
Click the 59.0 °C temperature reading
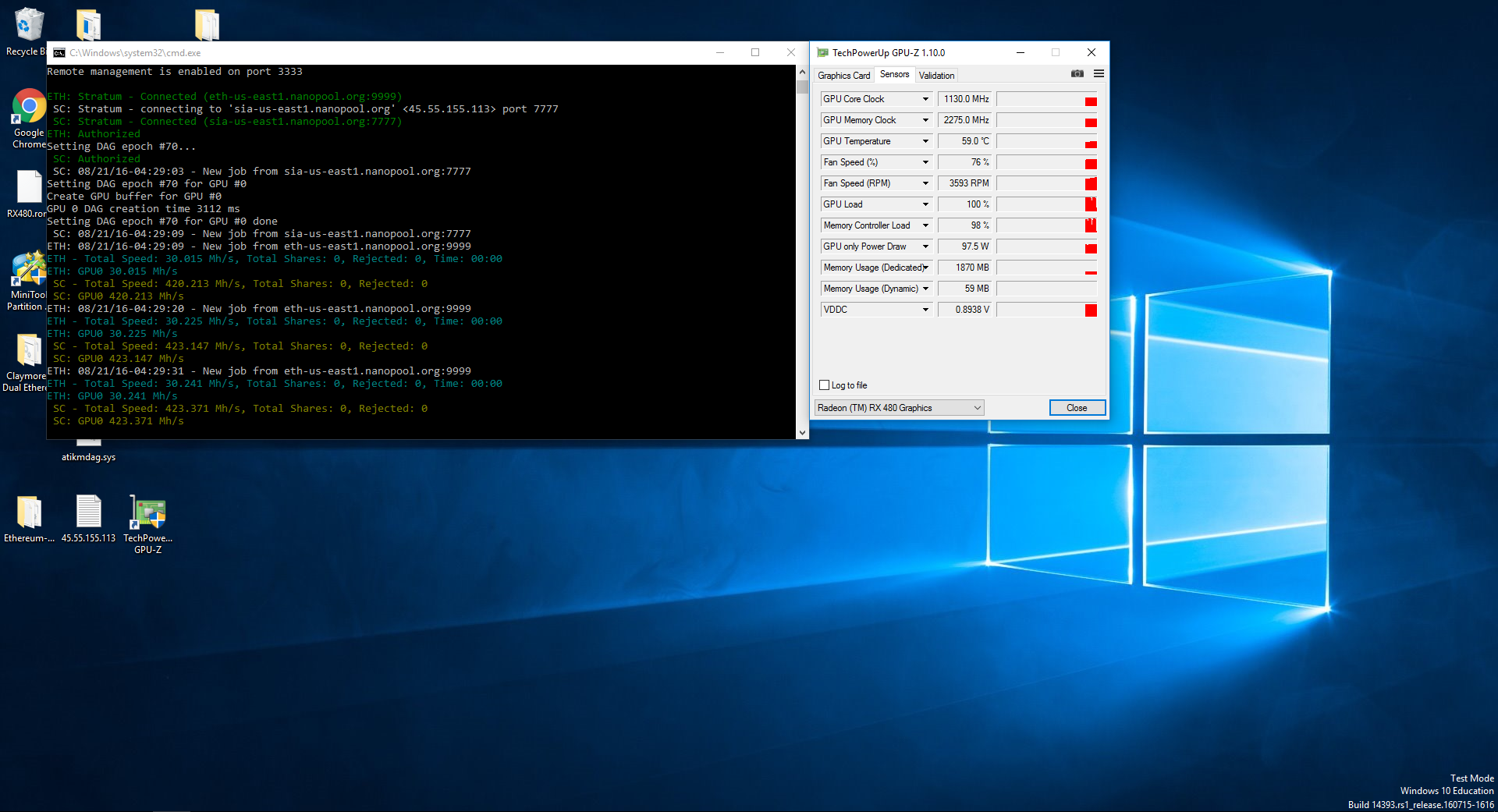pos(964,141)
